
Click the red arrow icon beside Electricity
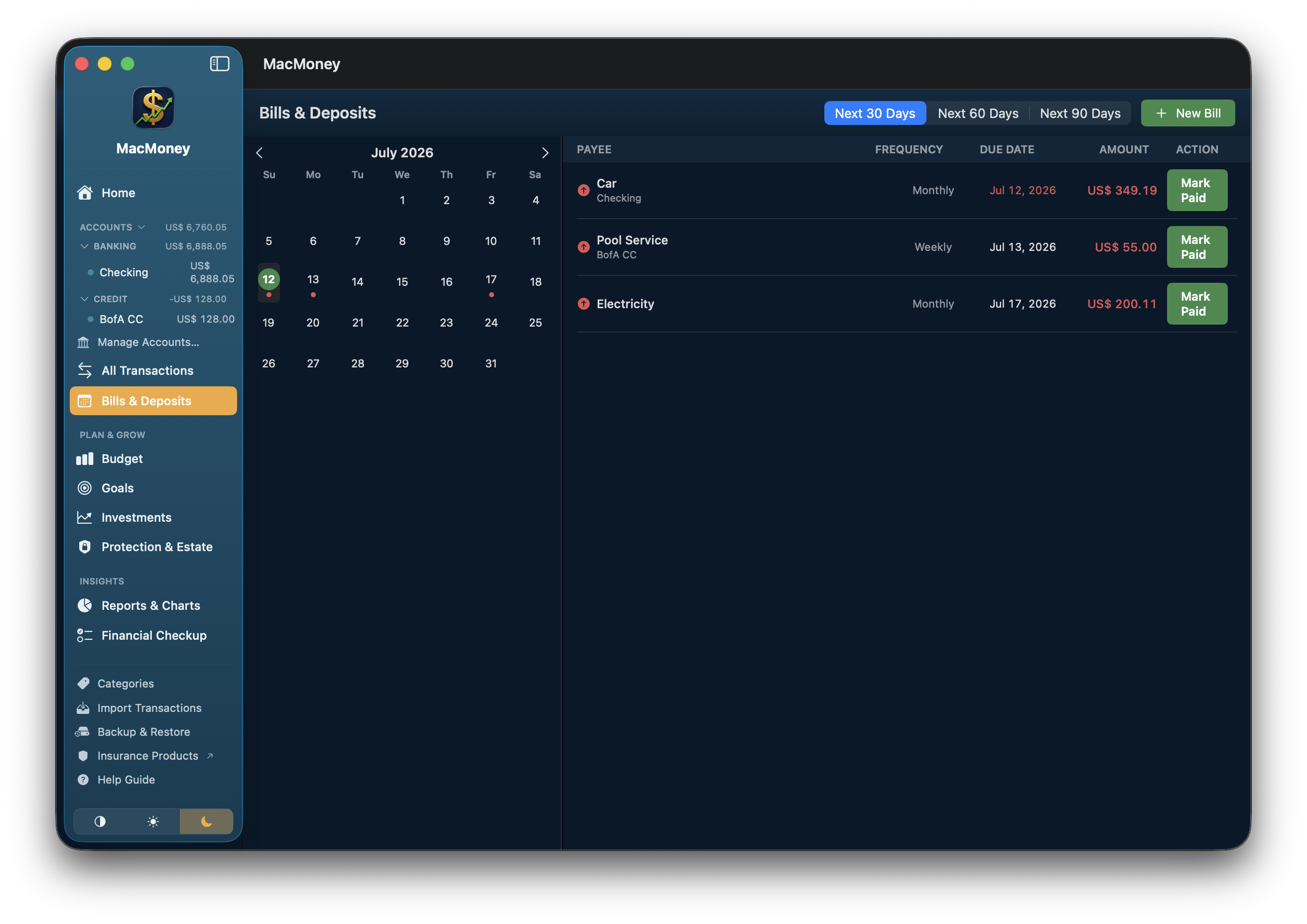(583, 304)
